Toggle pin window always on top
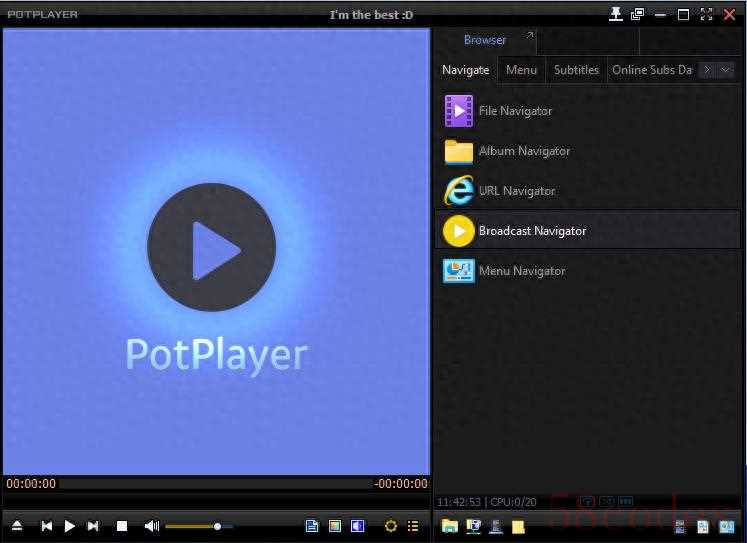The height and width of the screenshot is (543, 747). [616, 14]
